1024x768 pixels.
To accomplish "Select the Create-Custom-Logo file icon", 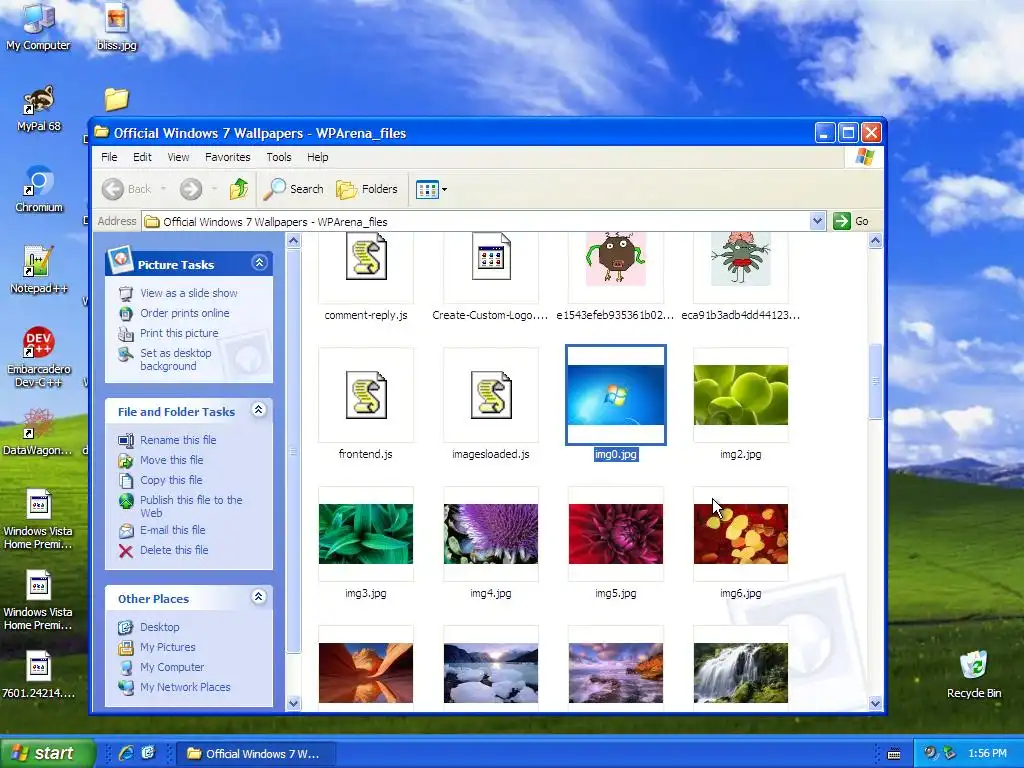I will point(490,259).
